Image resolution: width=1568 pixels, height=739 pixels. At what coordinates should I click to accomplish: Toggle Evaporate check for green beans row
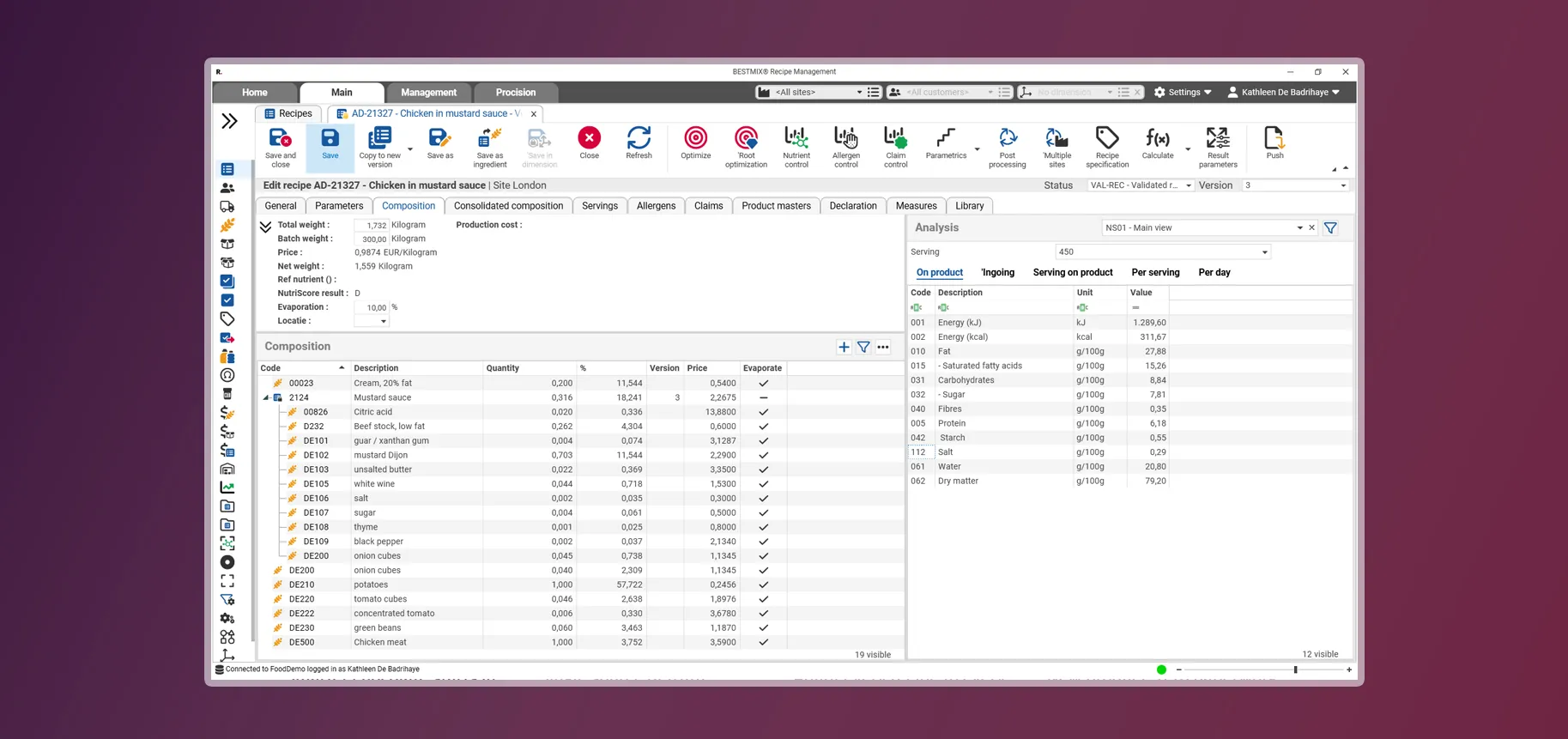(x=763, y=628)
